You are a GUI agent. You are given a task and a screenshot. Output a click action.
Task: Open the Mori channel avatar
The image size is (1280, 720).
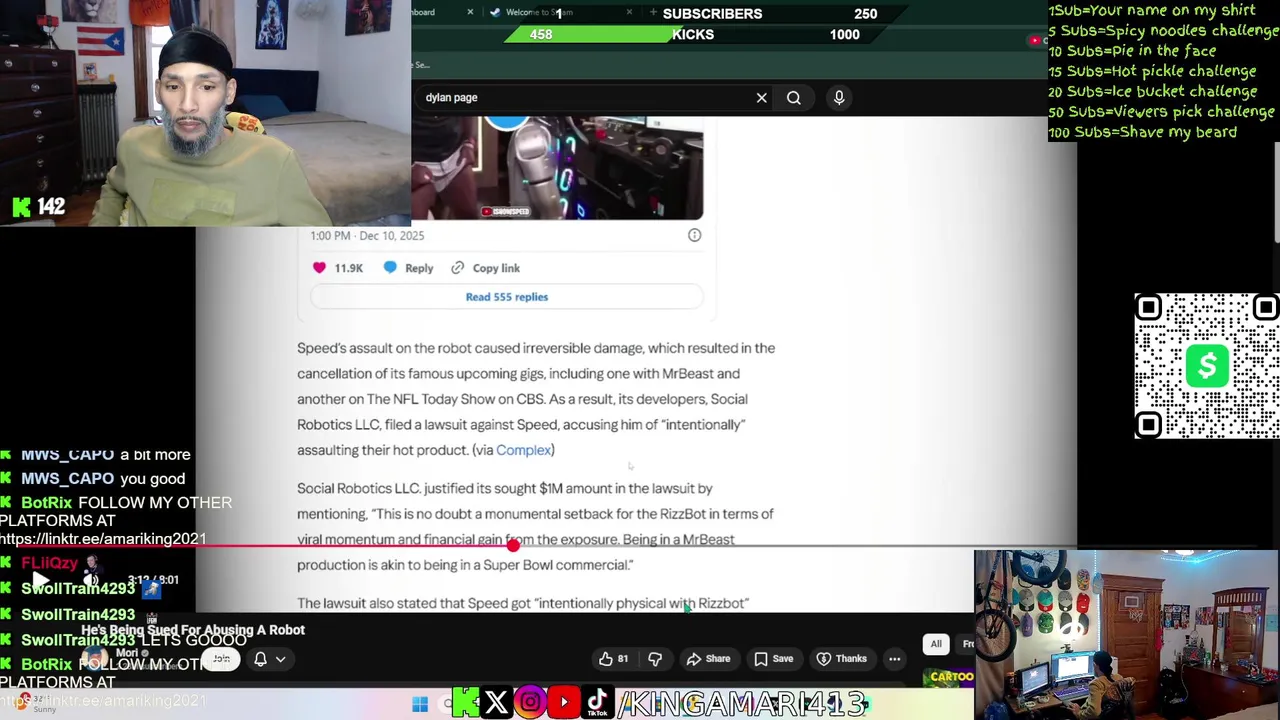(x=96, y=659)
